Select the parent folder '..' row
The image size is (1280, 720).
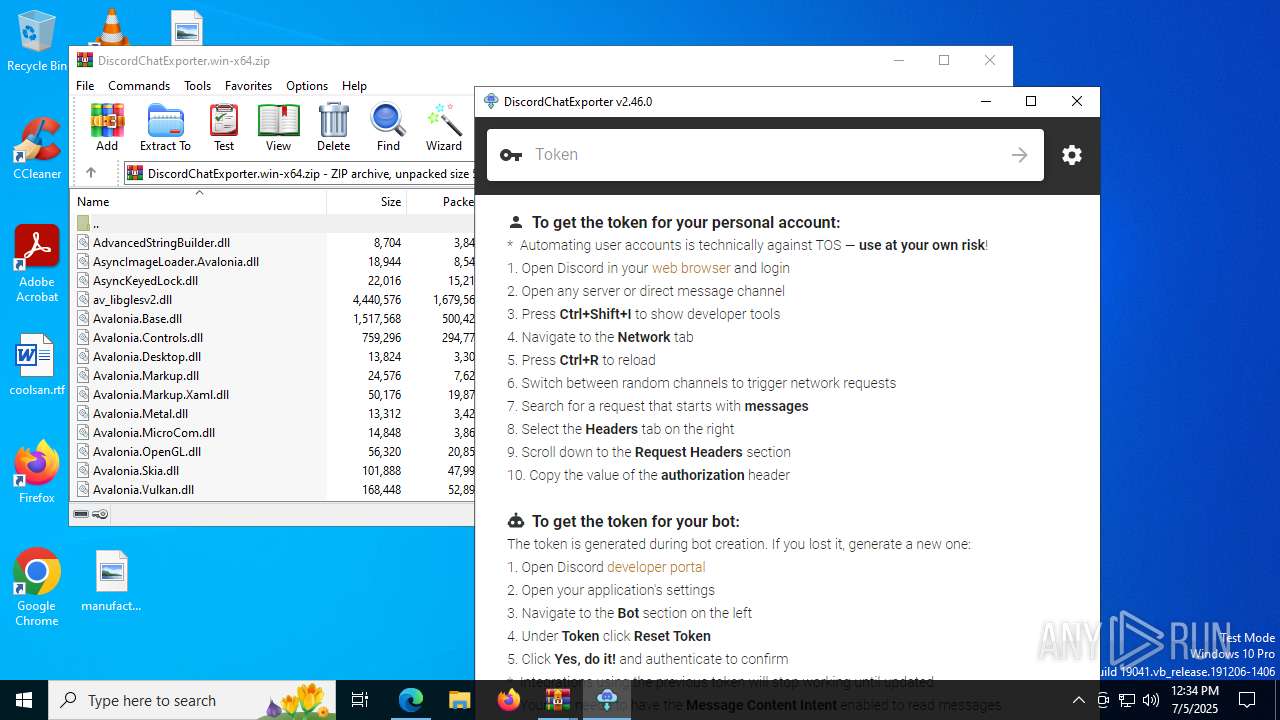[272, 223]
